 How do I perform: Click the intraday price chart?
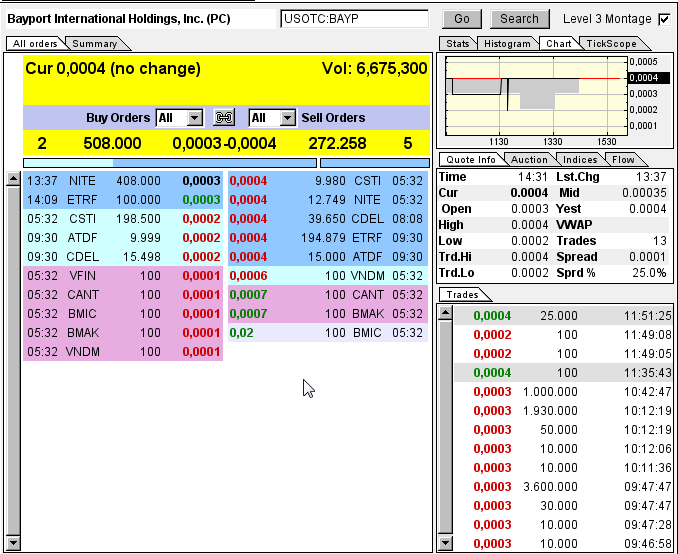[536, 96]
